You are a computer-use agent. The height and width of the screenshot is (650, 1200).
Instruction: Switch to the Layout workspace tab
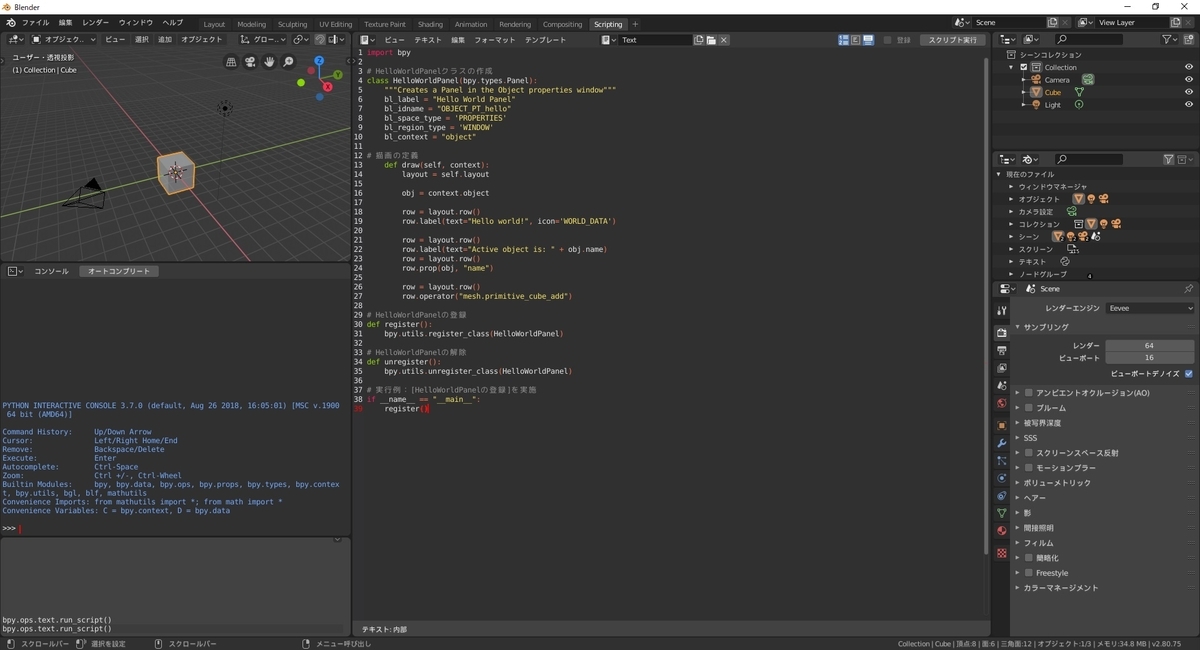pyautogui.click(x=214, y=24)
